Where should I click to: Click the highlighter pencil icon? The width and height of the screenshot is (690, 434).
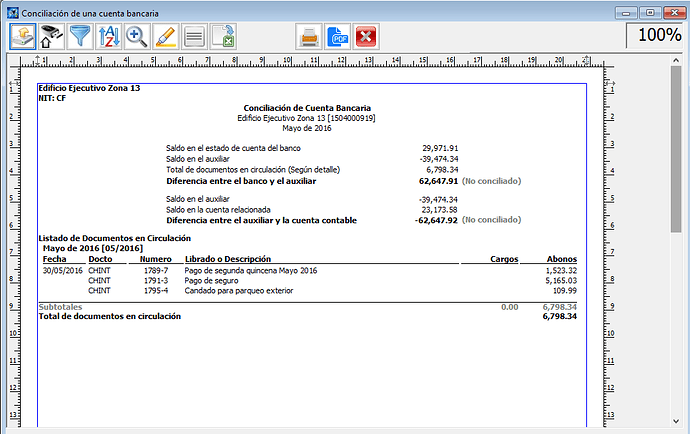point(166,38)
